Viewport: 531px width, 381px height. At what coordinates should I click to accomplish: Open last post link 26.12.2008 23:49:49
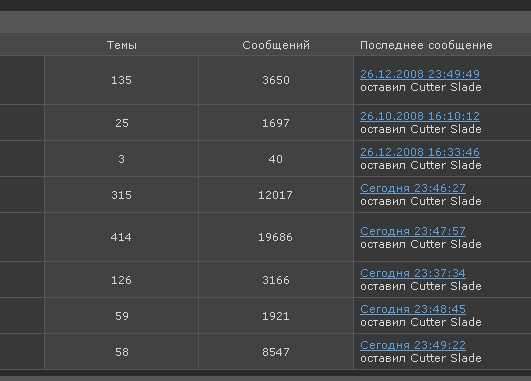click(x=420, y=74)
